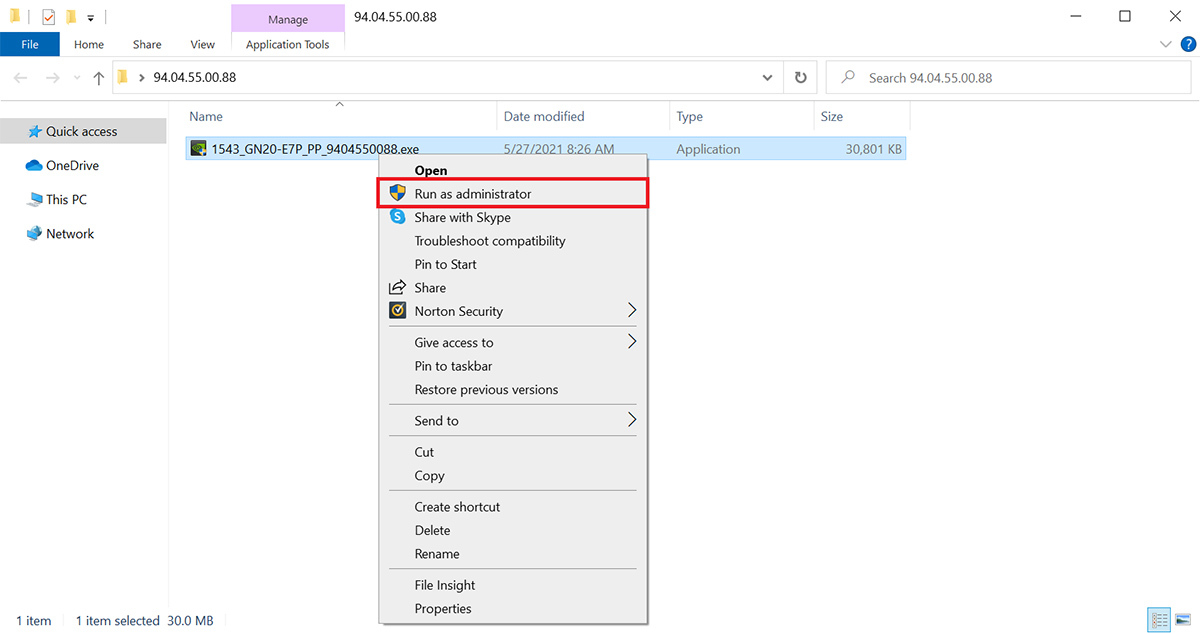This screenshot has height=633, width=1200.
Task: Open the address bar history dropdown
Action: point(767,78)
